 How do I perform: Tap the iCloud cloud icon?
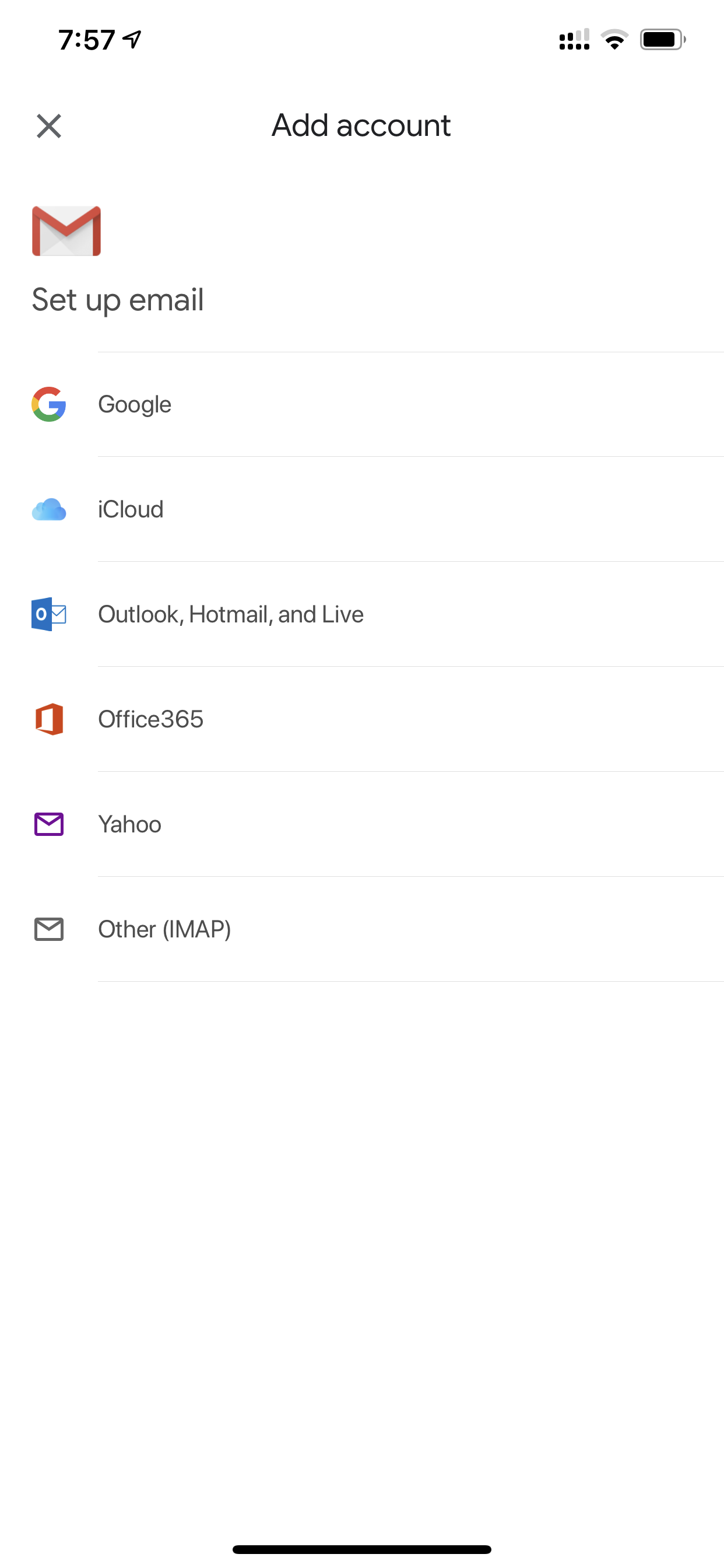[x=48, y=509]
